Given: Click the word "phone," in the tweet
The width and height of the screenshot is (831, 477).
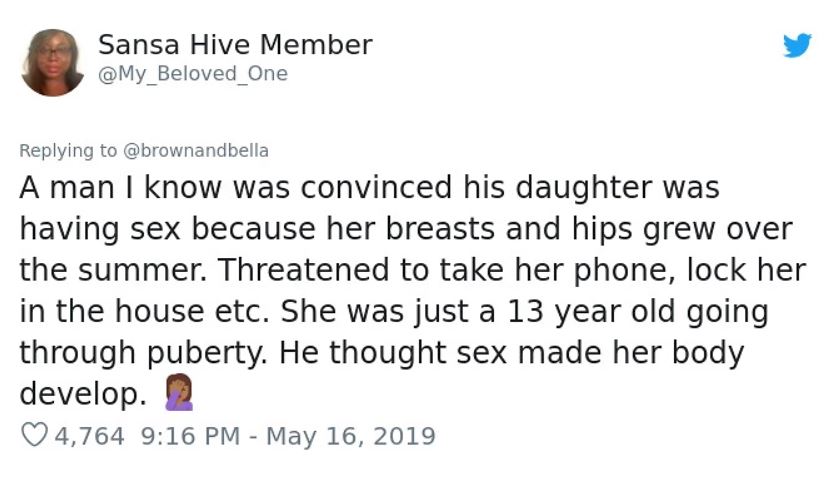Looking at the screenshot, I should [580, 270].
